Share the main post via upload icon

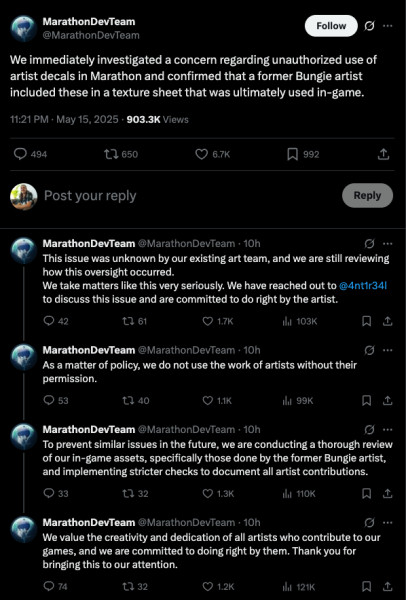[x=383, y=154]
